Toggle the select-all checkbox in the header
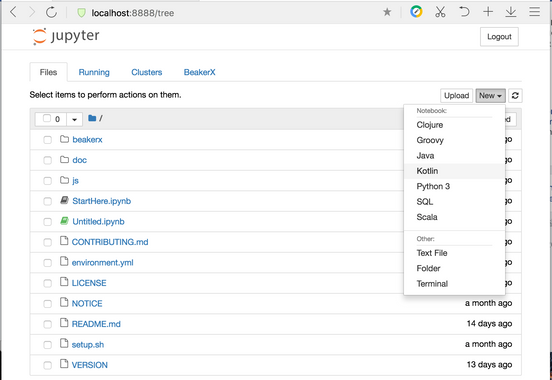The height and width of the screenshot is (380, 552). (47, 119)
